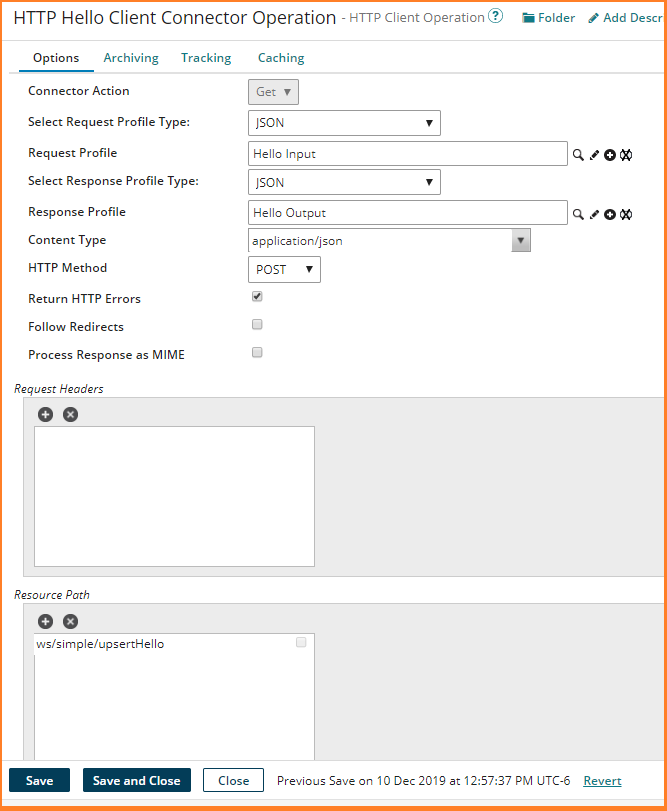The width and height of the screenshot is (667, 811).
Task: Add a new request header with plus icon
Action: pos(46,414)
